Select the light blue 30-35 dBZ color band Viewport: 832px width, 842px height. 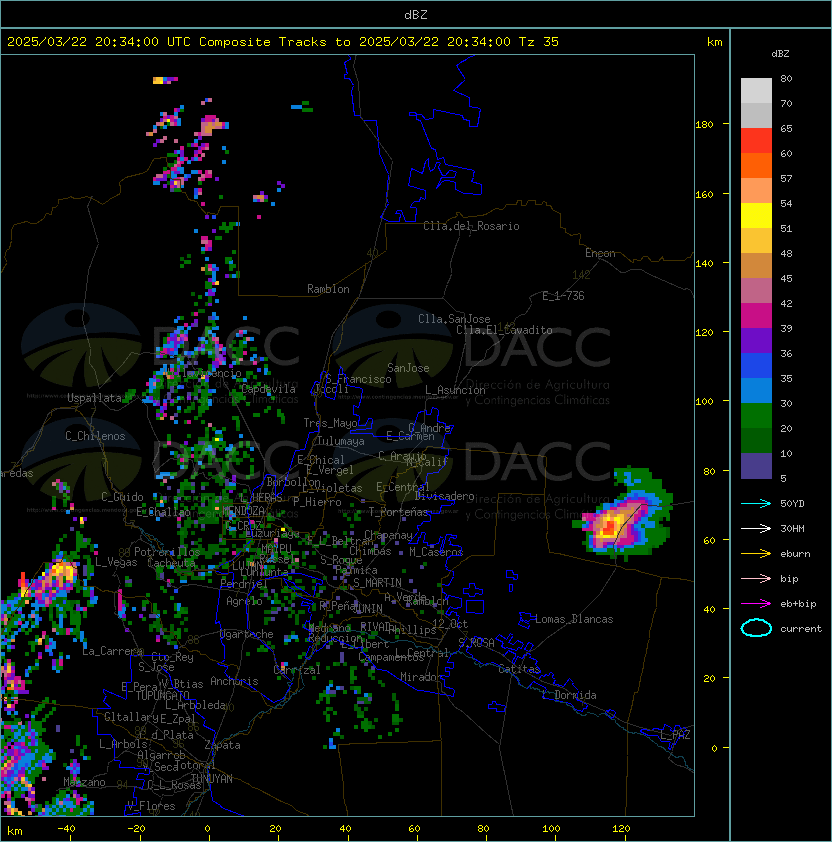pos(756,391)
